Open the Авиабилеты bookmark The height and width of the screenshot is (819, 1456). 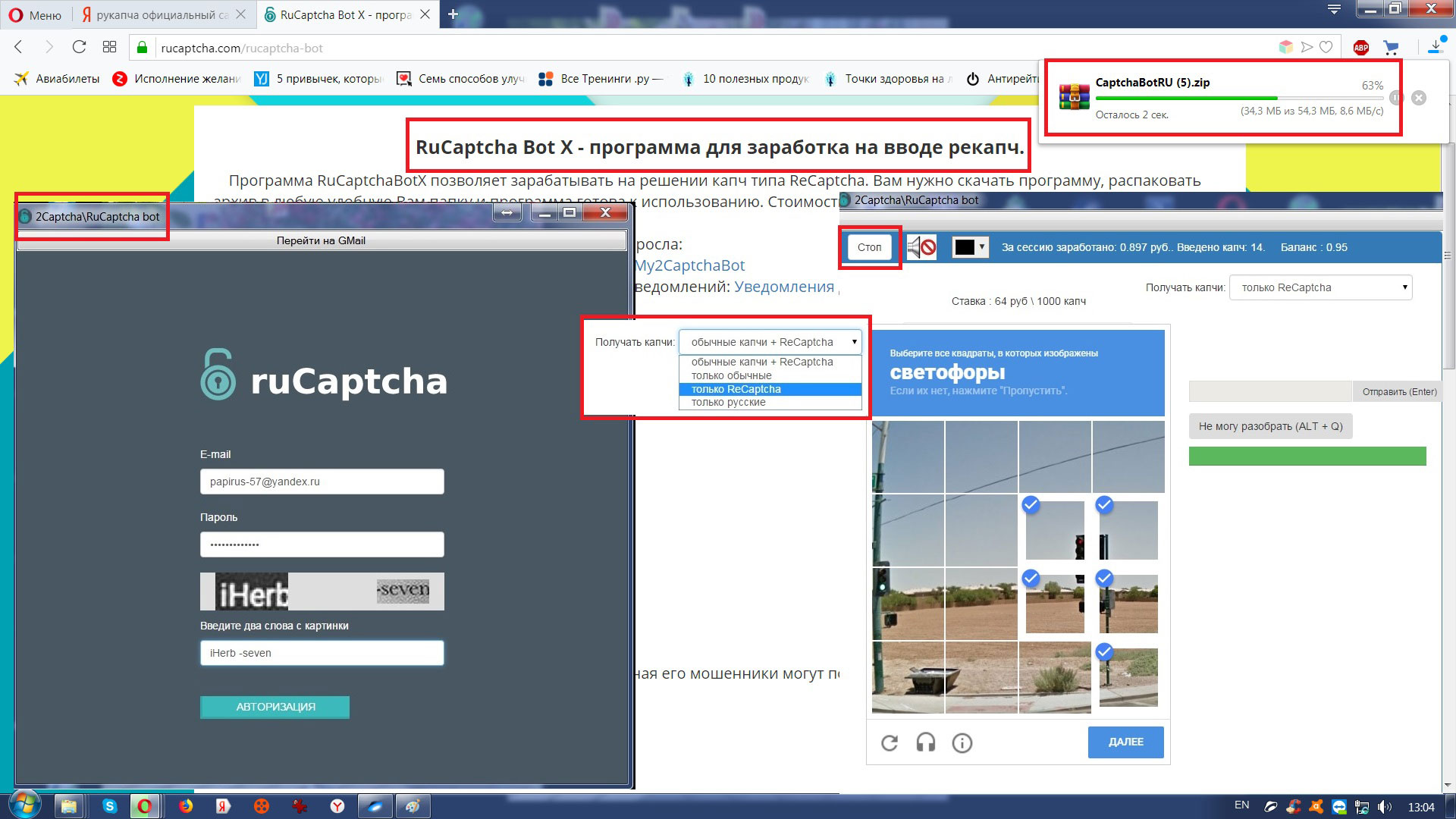coord(58,78)
